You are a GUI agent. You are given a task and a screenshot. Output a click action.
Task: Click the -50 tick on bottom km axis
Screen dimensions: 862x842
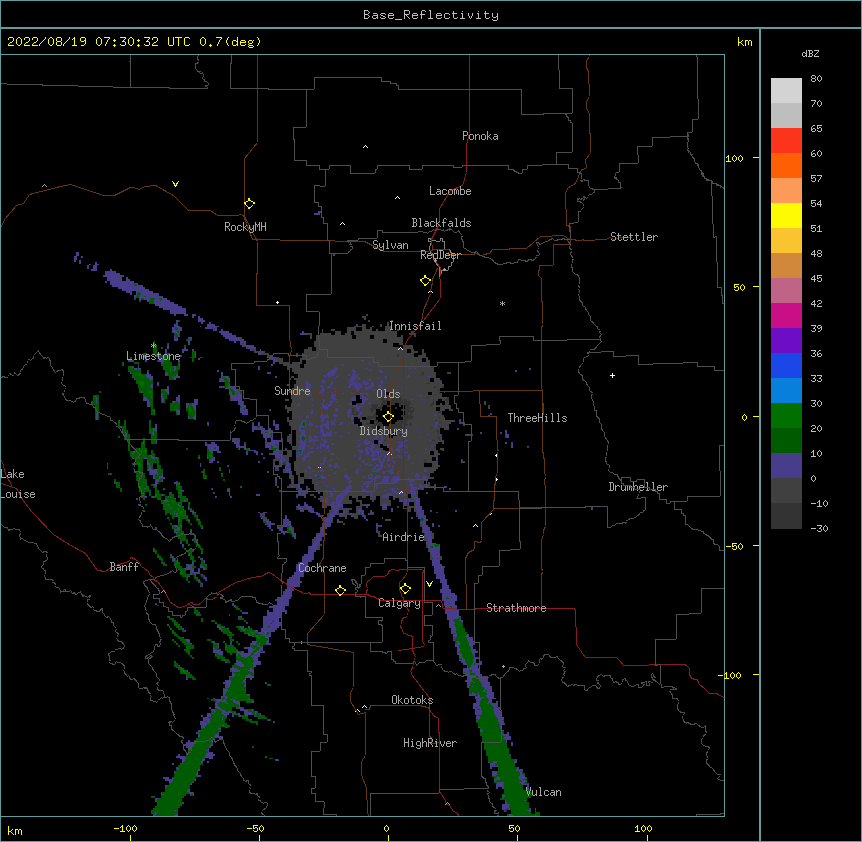pyautogui.click(x=255, y=828)
